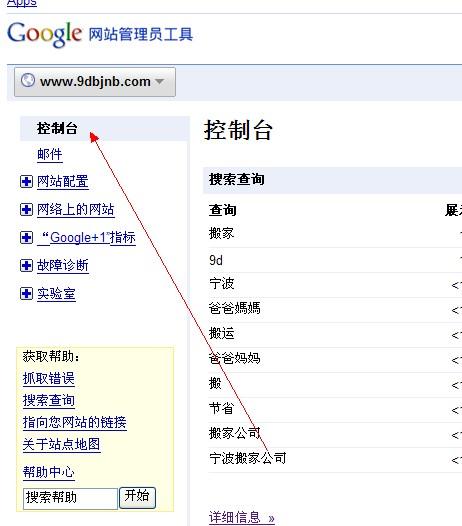This screenshot has height=526, width=462.
Task: Open 关于站点地图 help link
Action: pos(61,444)
